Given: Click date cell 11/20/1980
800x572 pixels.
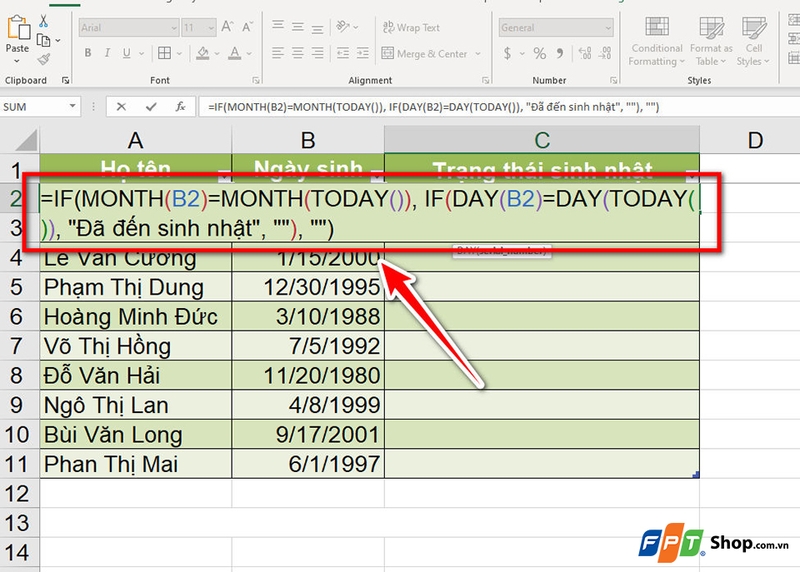Looking at the screenshot, I should click(308, 376).
